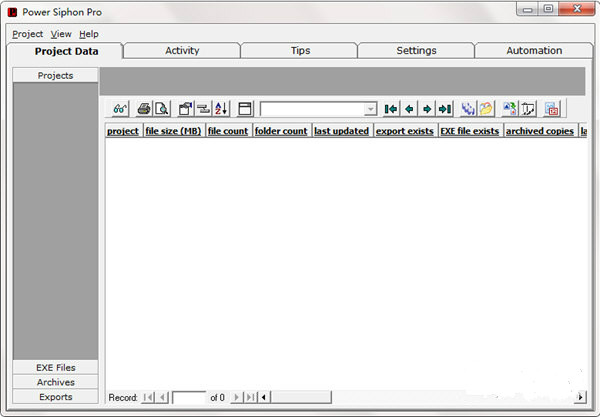Click the stacked horizontal bars toolbar icon
Viewport: 600px width, 417px height.
coord(203,109)
